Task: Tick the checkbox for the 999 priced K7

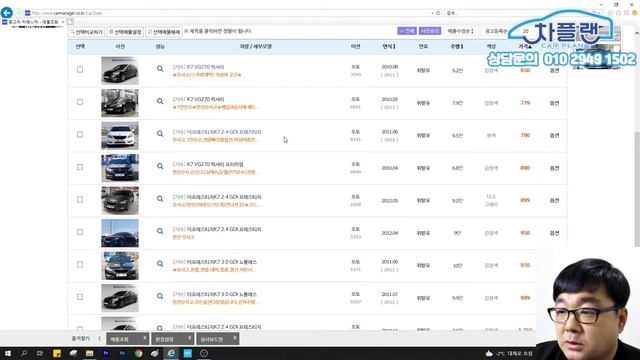Action: tap(80, 297)
